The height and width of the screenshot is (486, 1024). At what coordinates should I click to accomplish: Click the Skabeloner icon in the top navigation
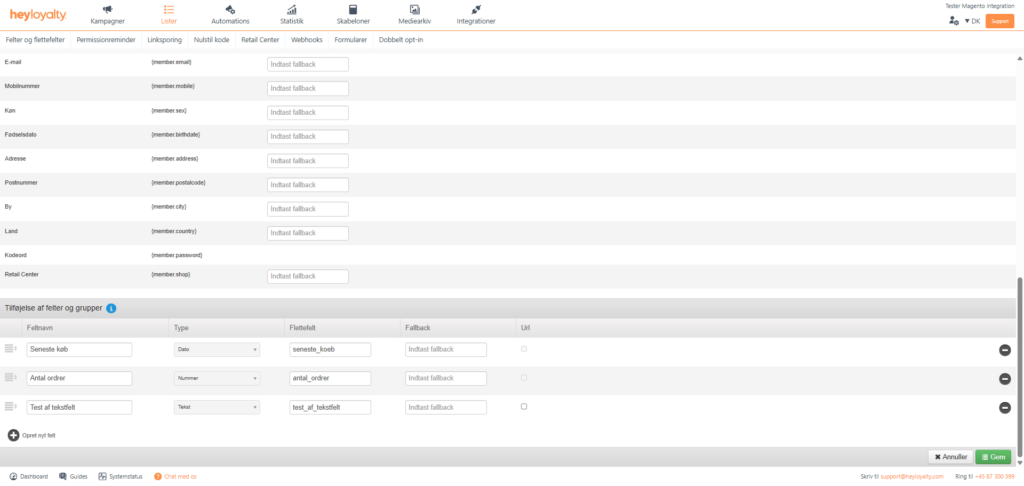pyautogui.click(x=353, y=10)
